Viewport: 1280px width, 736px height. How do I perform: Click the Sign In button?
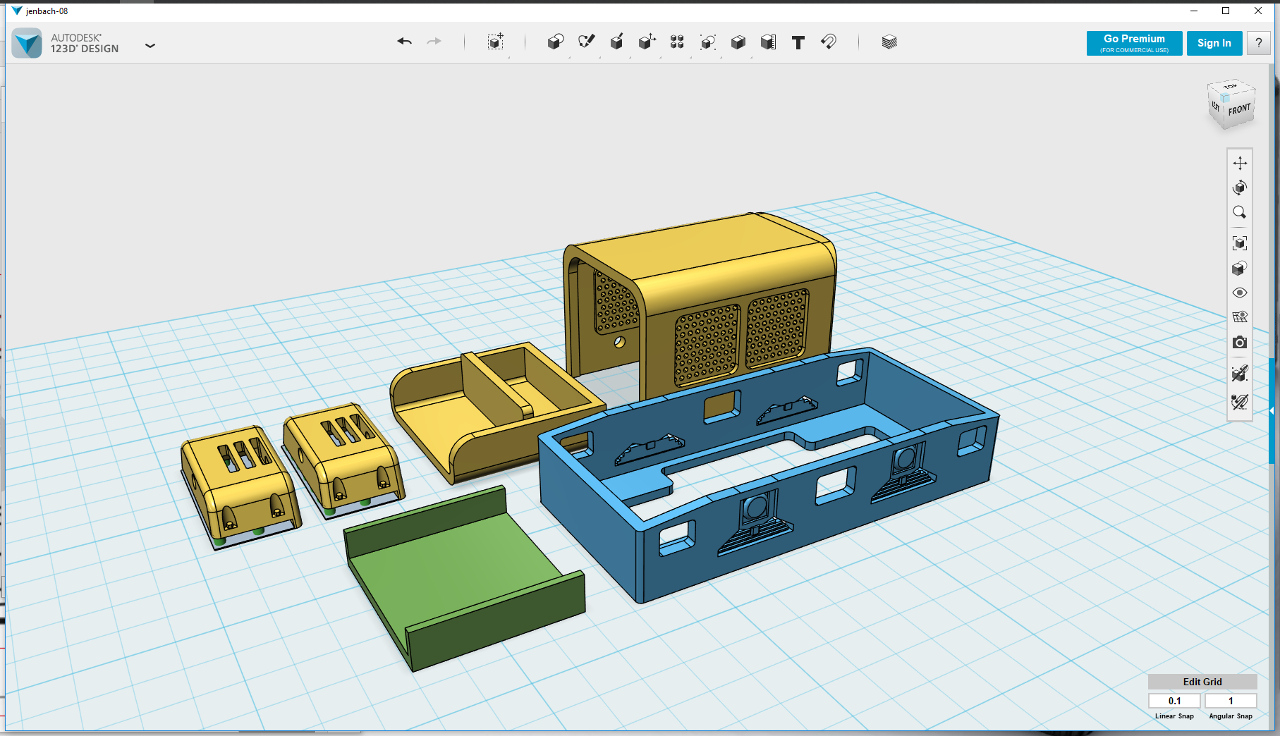pos(1214,43)
